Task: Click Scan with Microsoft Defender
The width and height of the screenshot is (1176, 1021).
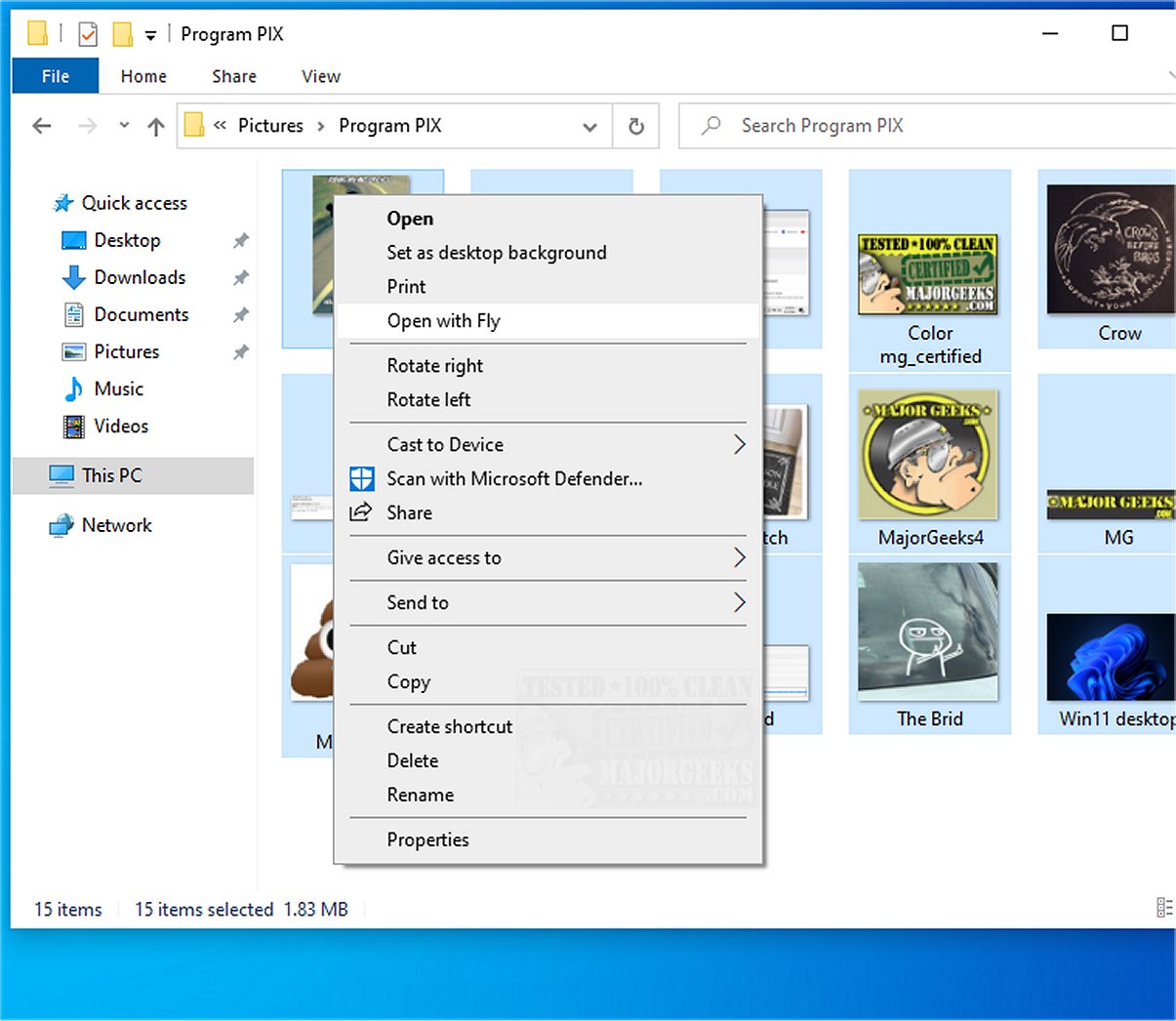Action: coord(514,479)
